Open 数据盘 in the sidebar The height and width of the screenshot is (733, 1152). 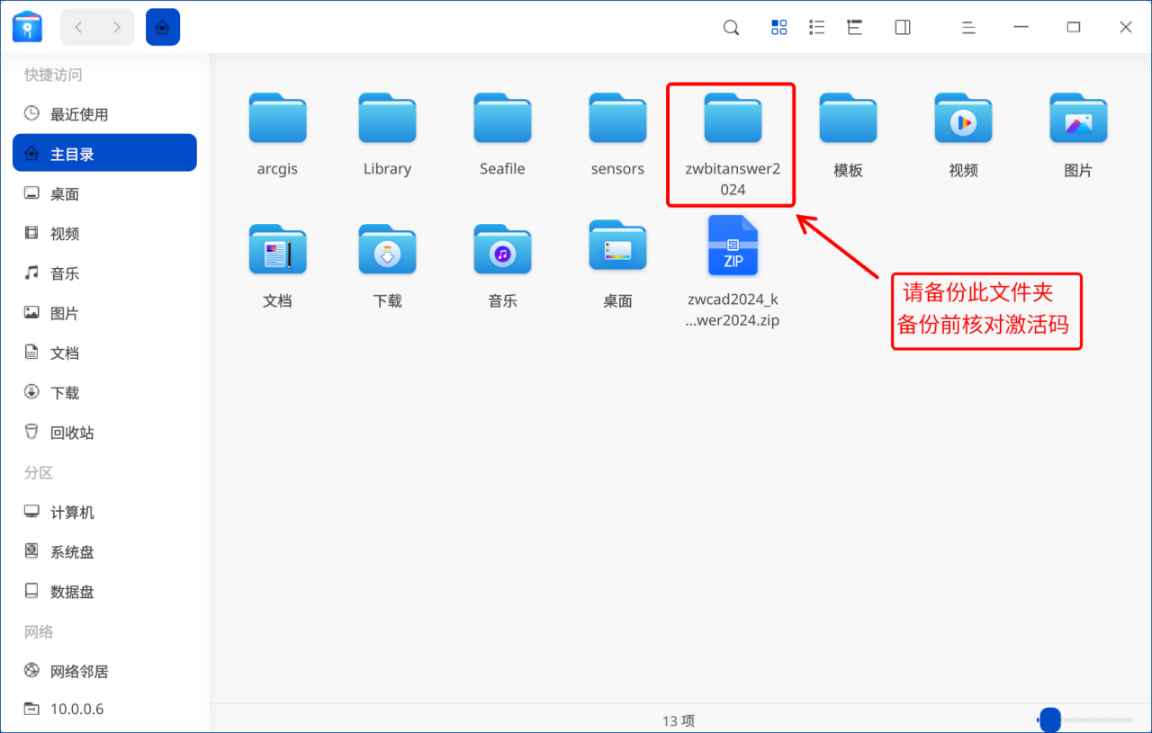click(104, 591)
